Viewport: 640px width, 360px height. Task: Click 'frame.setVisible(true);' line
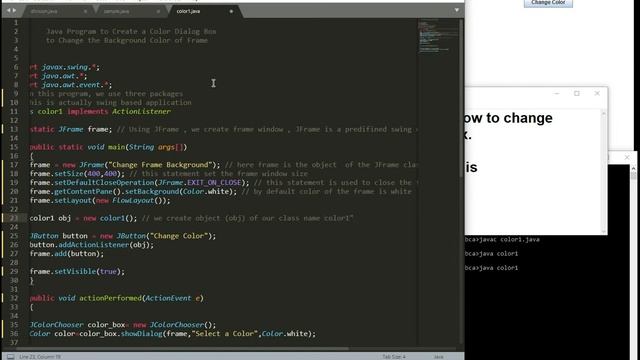coord(77,272)
